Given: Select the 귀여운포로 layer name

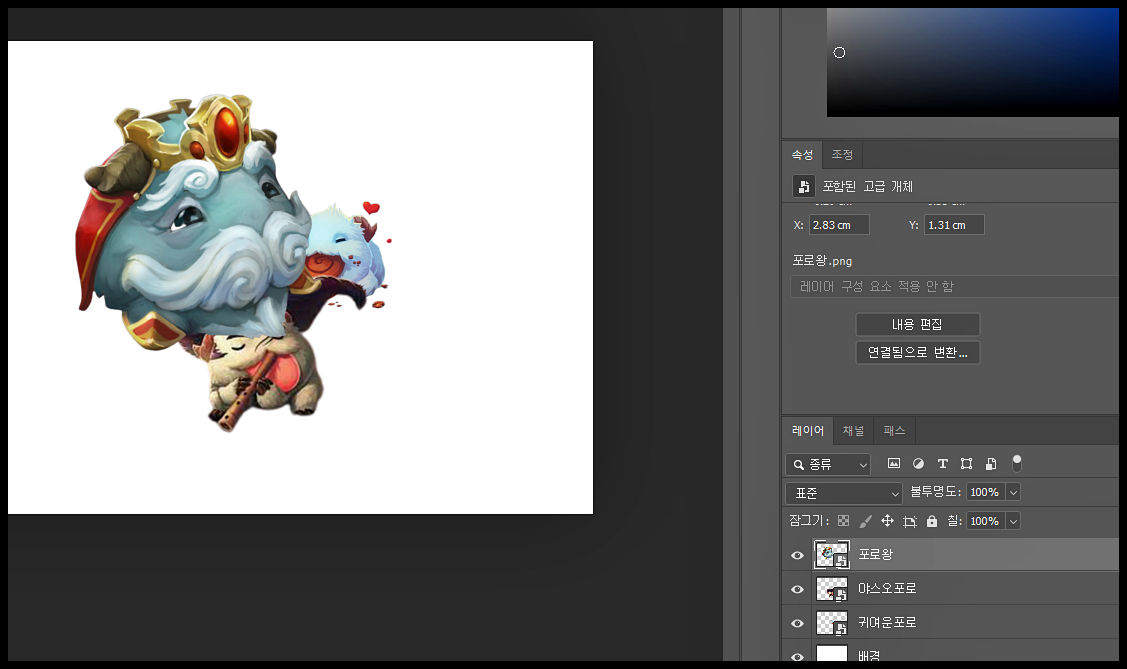Looking at the screenshot, I should pyautogui.click(x=887, y=622).
